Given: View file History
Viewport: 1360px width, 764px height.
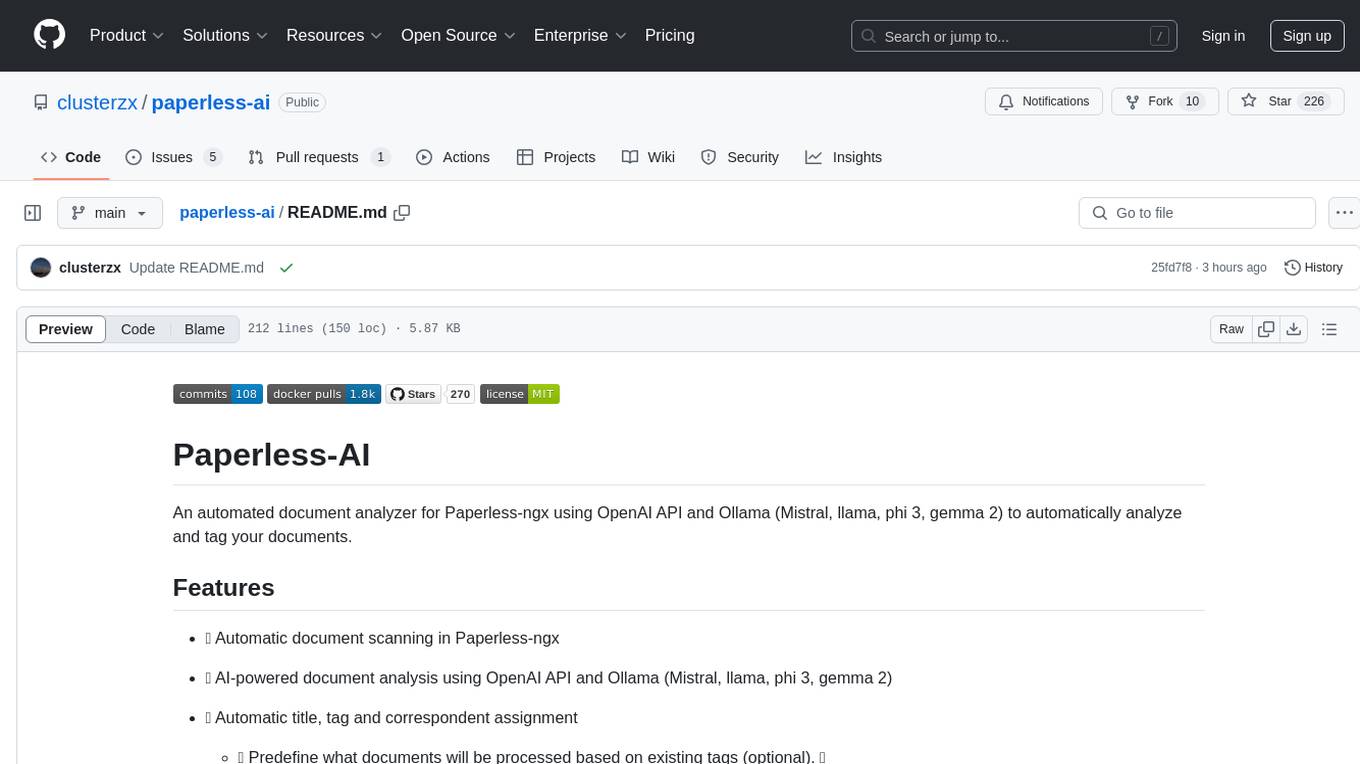Looking at the screenshot, I should pos(1313,268).
